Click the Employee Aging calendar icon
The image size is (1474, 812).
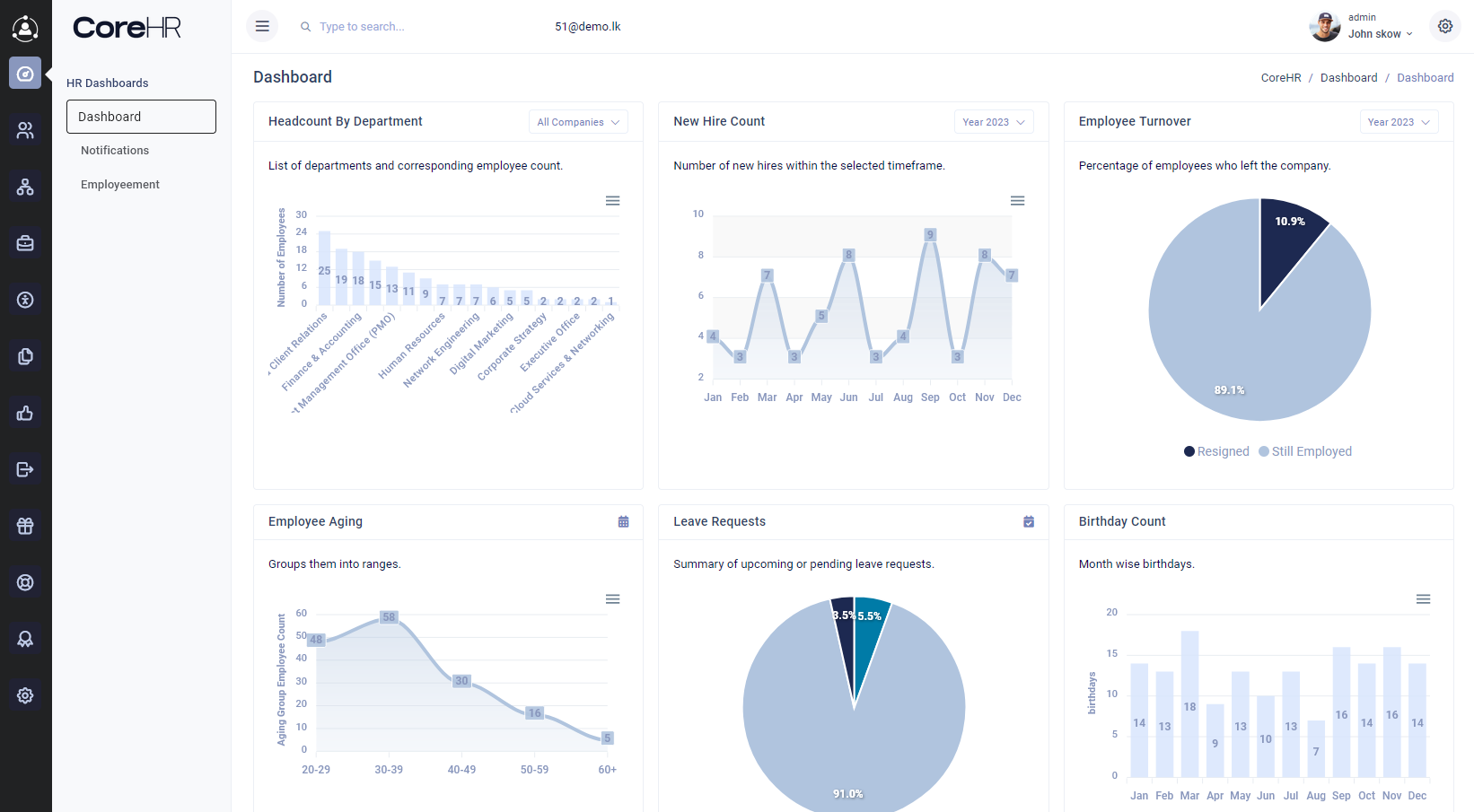623,521
